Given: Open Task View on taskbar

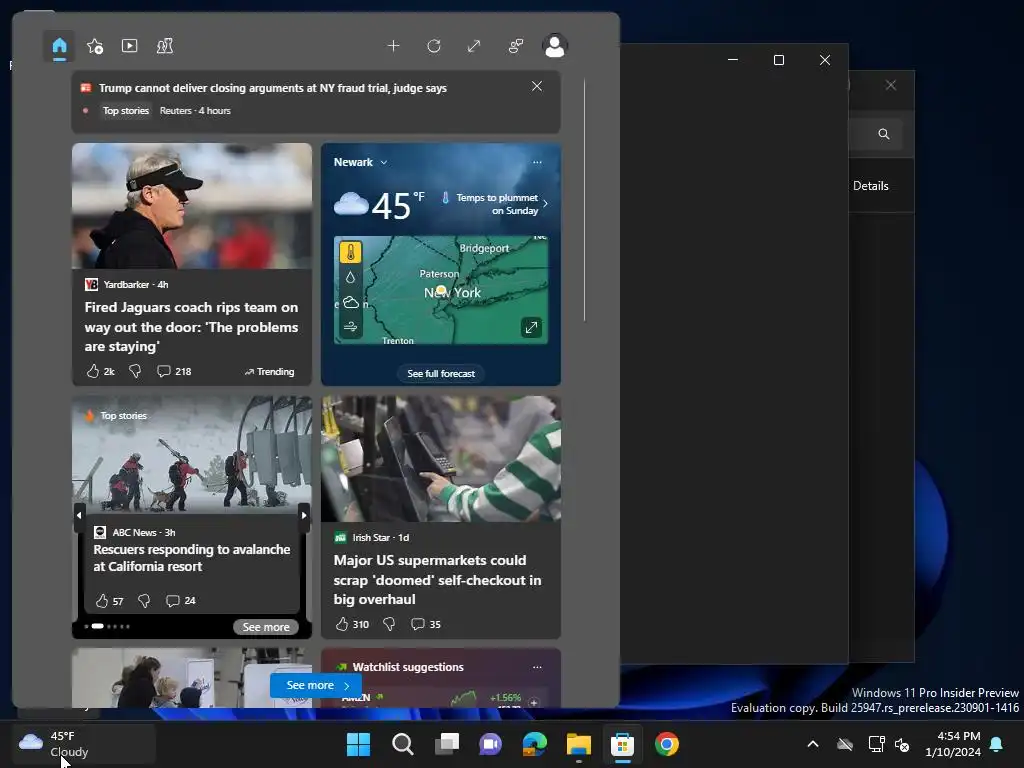Looking at the screenshot, I should tap(447, 744).
